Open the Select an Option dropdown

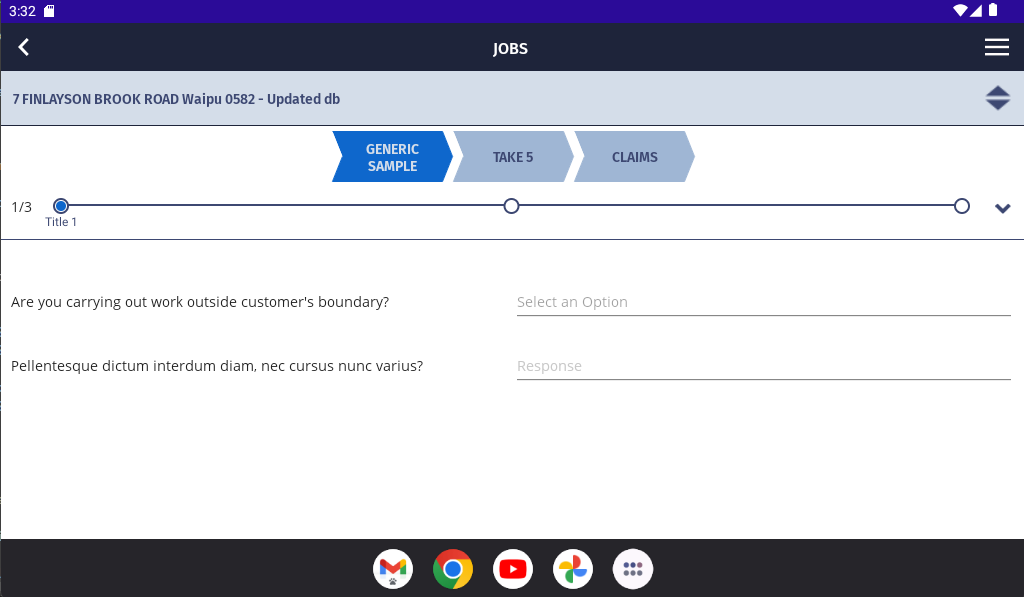pyautogui.click(x=763, y=302)
